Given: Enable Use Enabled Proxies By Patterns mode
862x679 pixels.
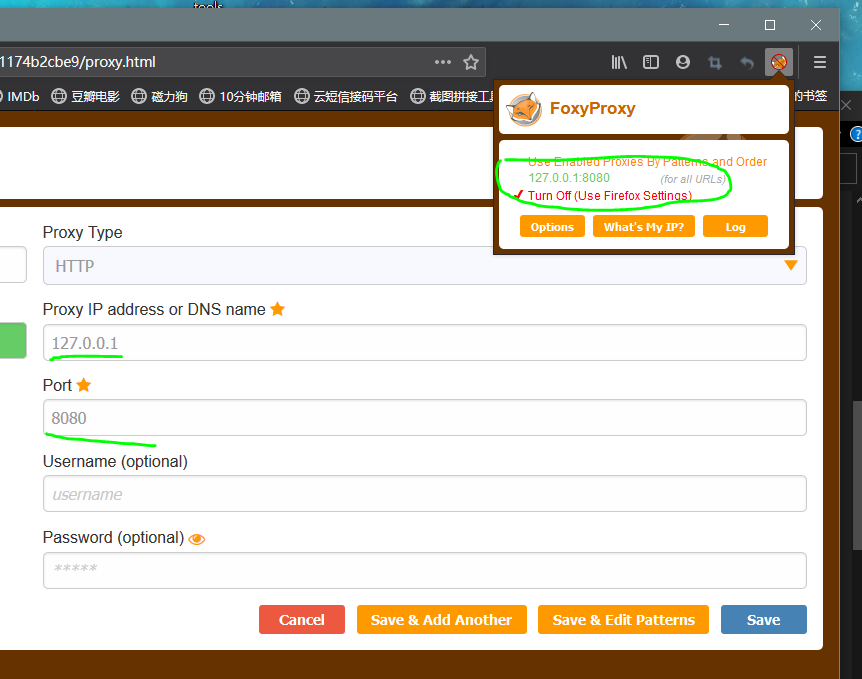Looking at the screenshot, I should click(647, 162).
